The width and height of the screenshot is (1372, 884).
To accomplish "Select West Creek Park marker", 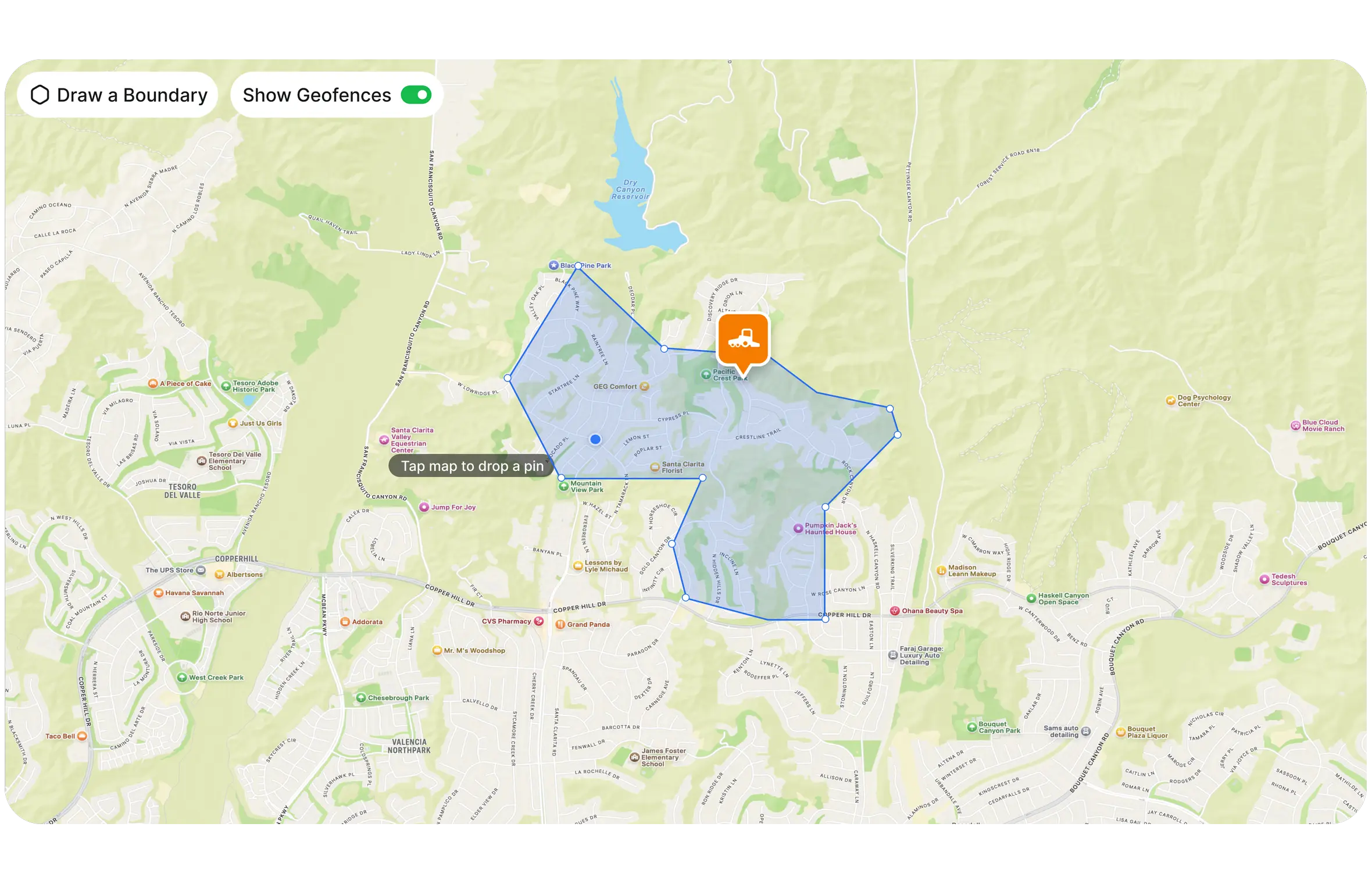I will [x=181, y=678].
